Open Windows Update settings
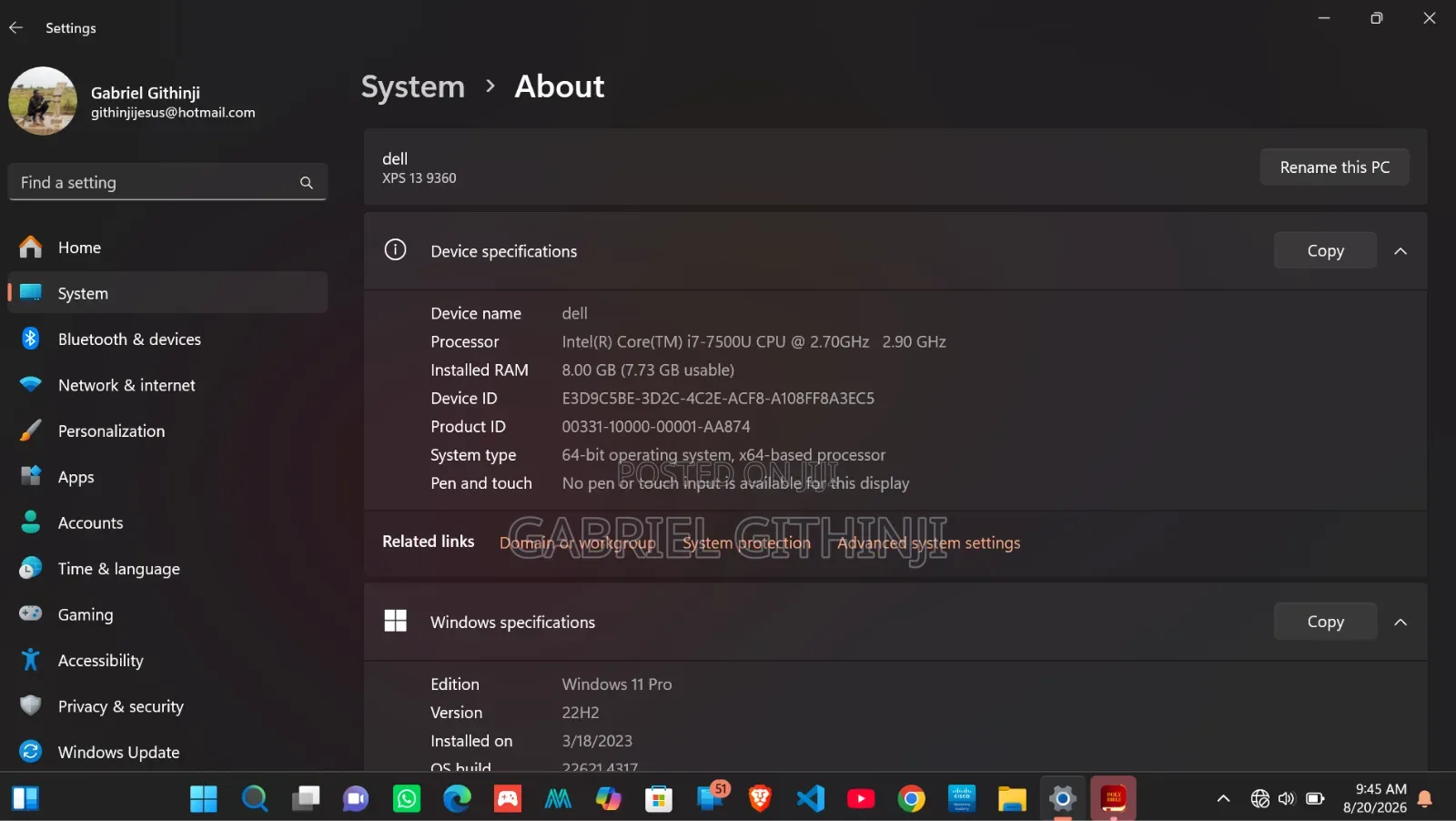The width and height of the screenshot is (1456, 821). (167, 753)
